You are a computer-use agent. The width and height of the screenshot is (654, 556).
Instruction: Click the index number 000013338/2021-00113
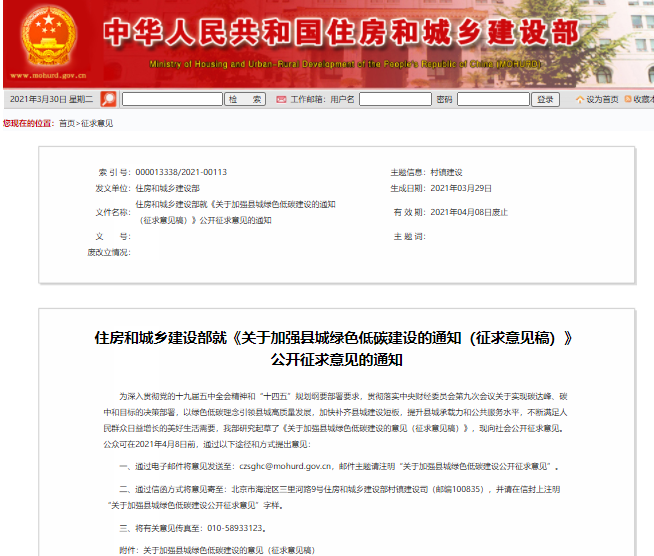[181, 172]
